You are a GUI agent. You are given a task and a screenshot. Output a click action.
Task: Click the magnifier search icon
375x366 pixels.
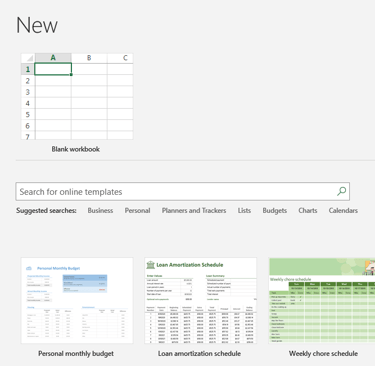coord(341,191)
